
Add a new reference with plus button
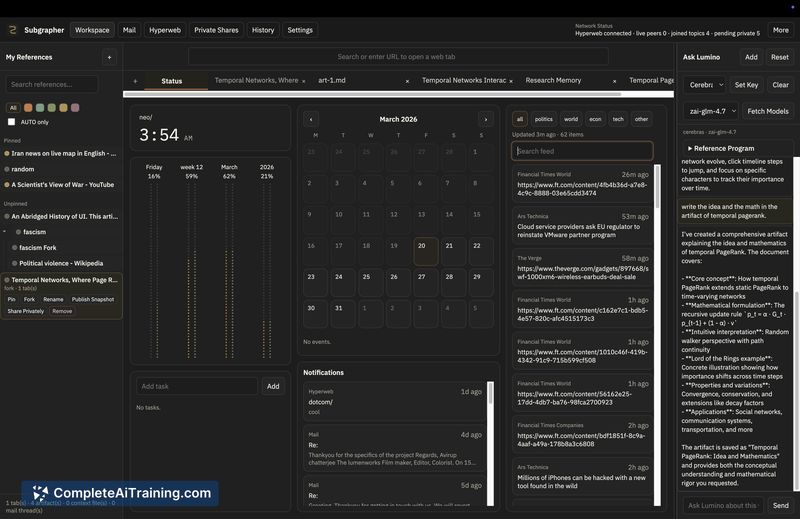[109, 57]
